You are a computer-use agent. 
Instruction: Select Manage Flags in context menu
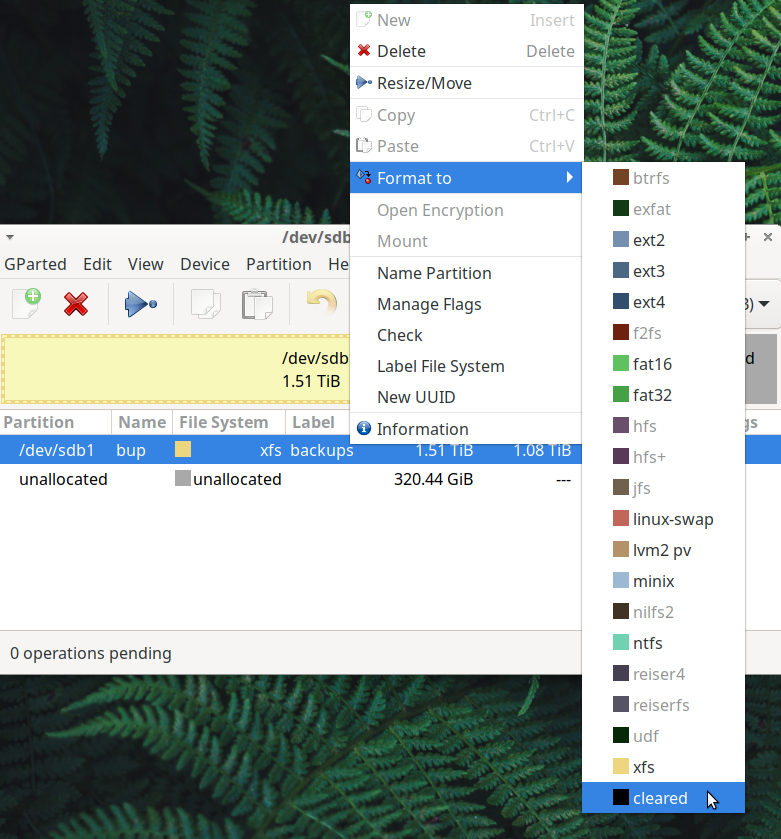[x=466, y=304]
